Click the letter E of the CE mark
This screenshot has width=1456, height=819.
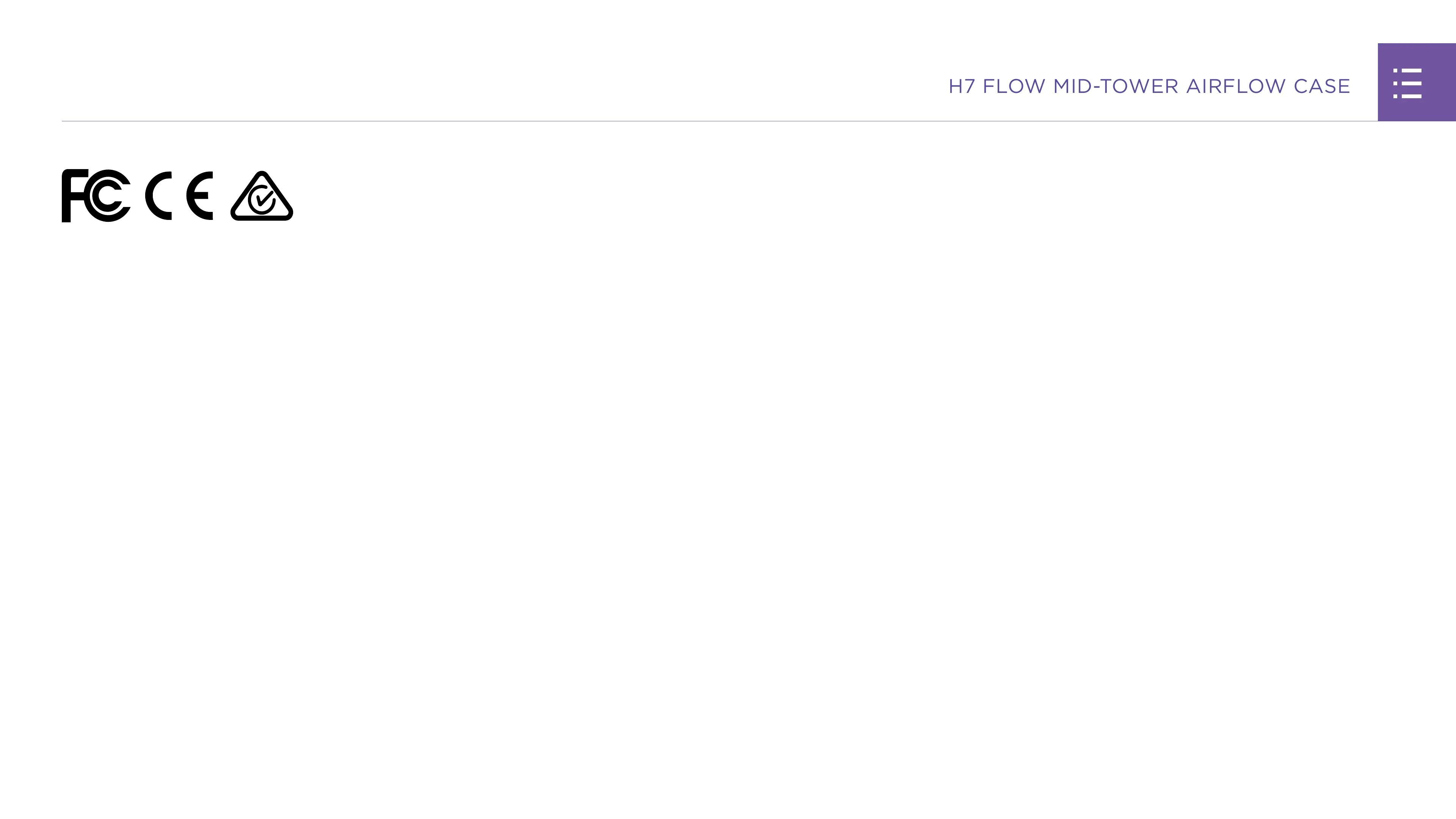tap(199, 196)
